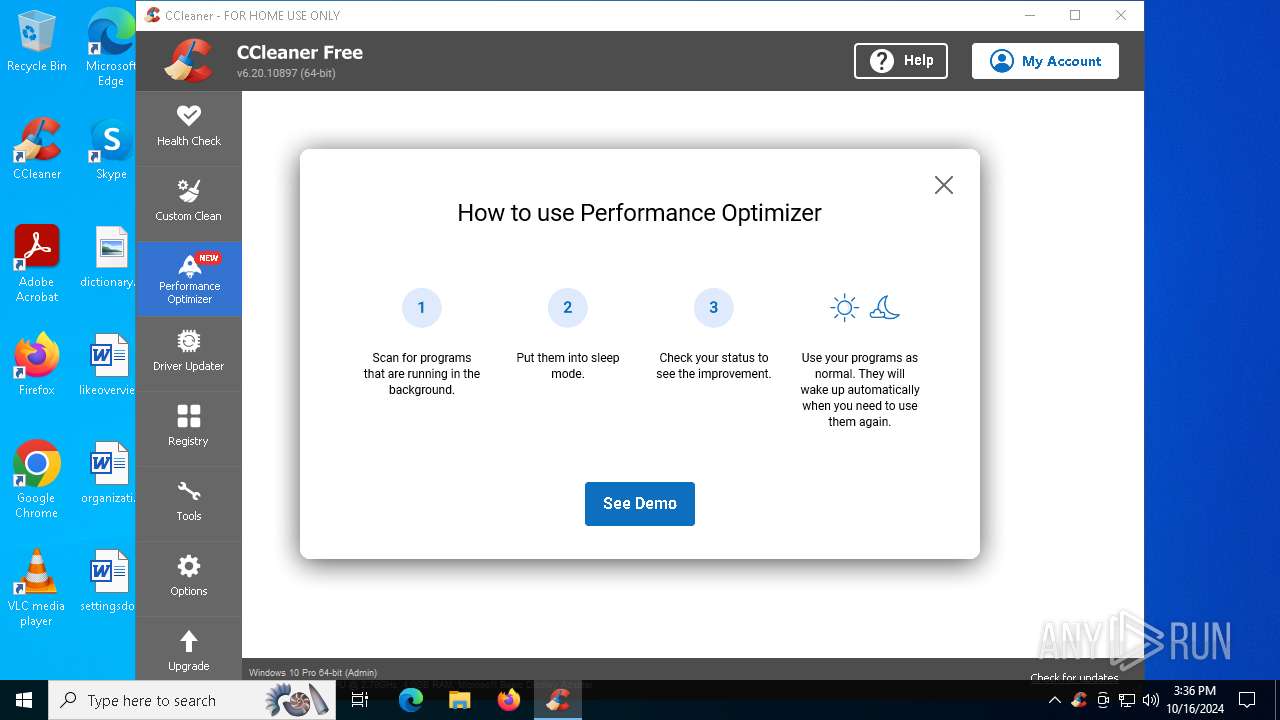Open the Custom Clean section
1280x720 pixels.
188,203
